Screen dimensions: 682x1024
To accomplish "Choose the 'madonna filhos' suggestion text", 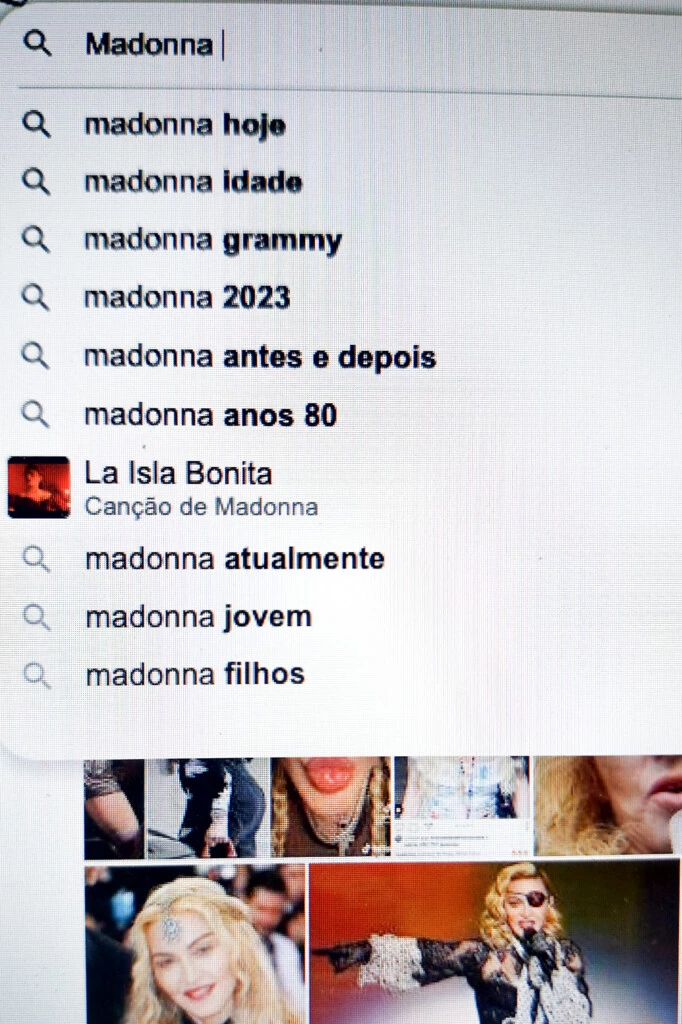I will (195, 675).
